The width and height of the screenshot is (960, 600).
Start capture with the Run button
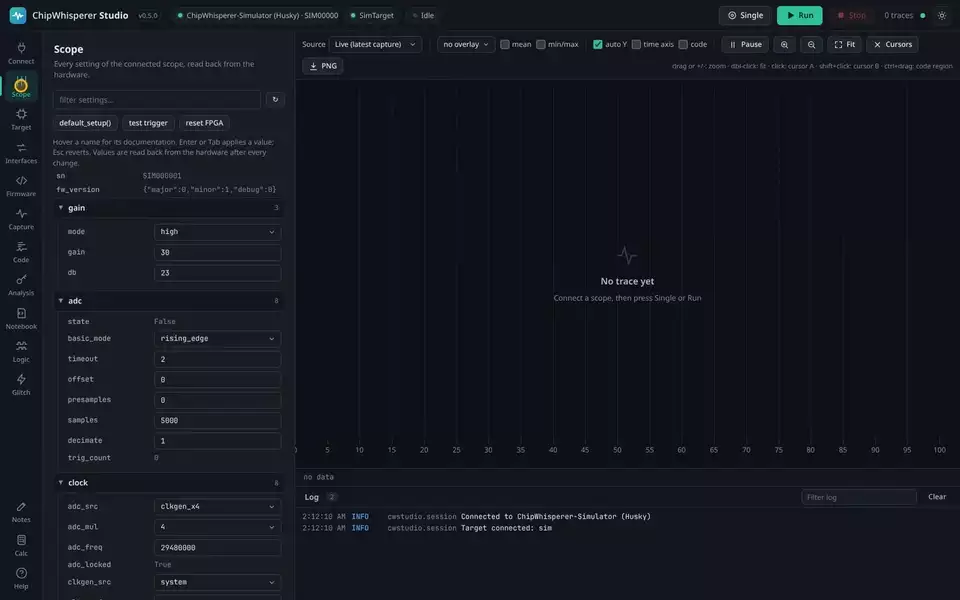coord(800,15)
